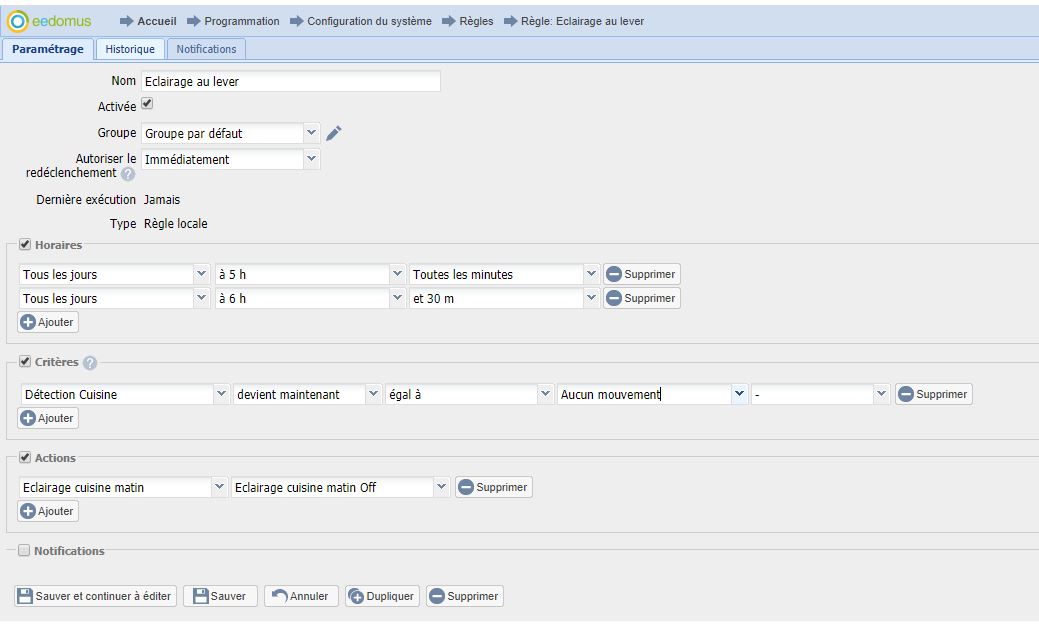Click the arrow icon before Programmation

pyautogui.click(x=193, y=21)
